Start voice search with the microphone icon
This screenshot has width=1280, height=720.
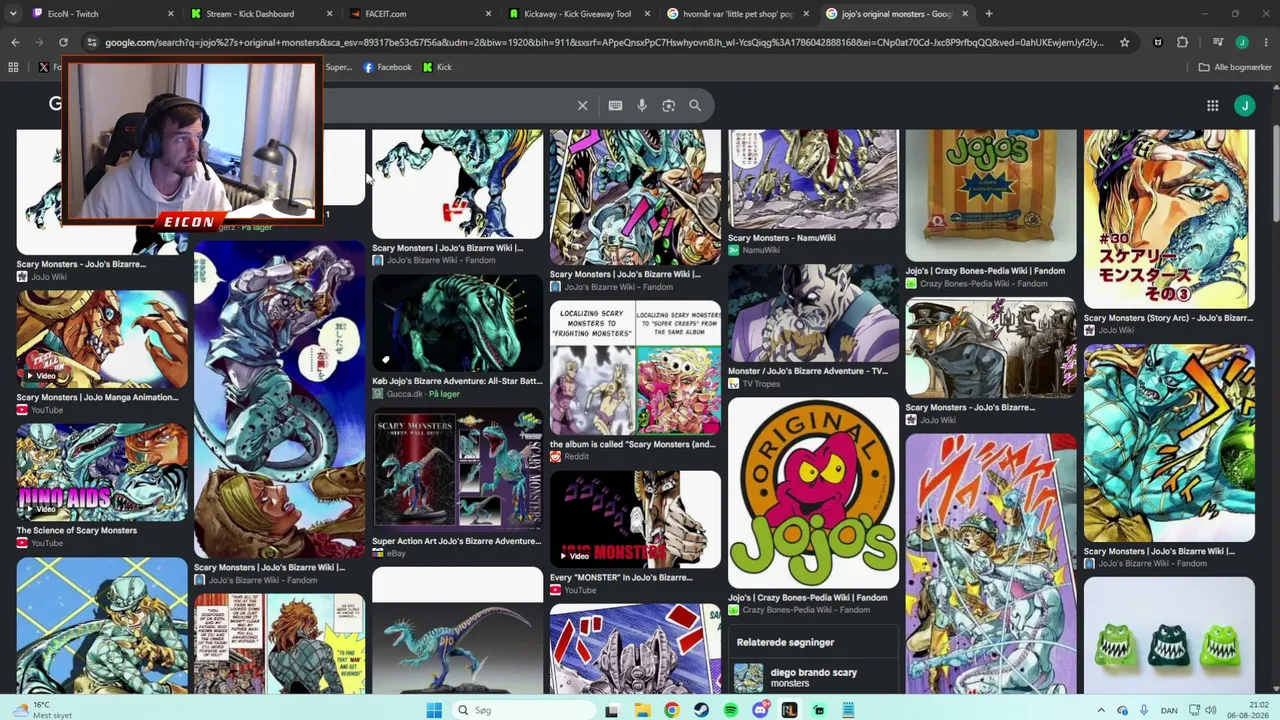click(642, 105)
